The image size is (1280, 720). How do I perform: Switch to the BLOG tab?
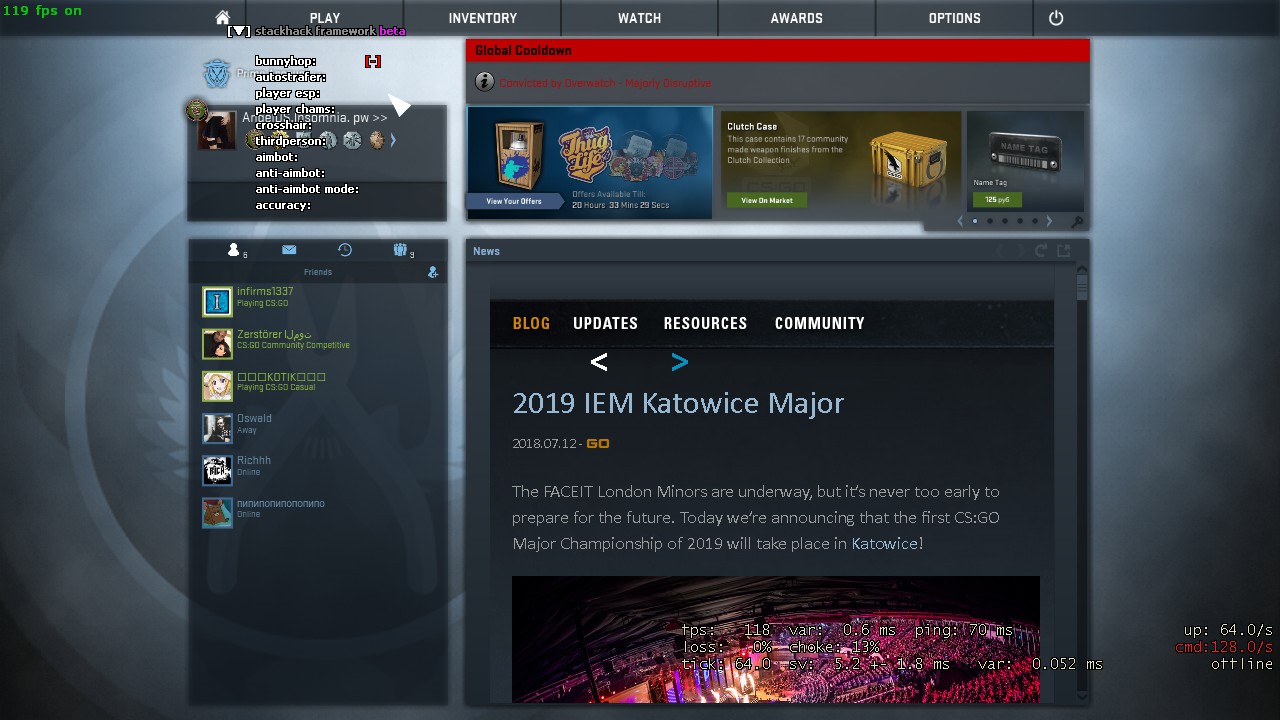(531, 323)
